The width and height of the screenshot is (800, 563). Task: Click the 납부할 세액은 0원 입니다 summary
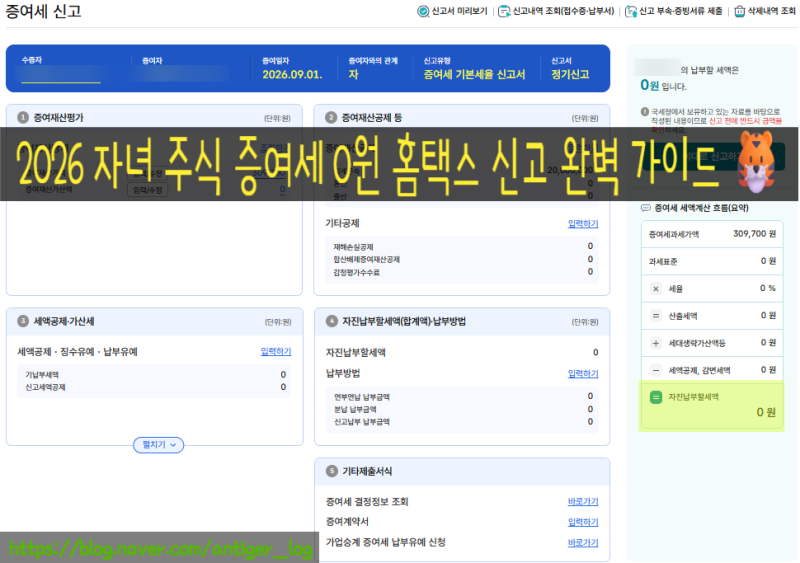[x=689, y=78]
